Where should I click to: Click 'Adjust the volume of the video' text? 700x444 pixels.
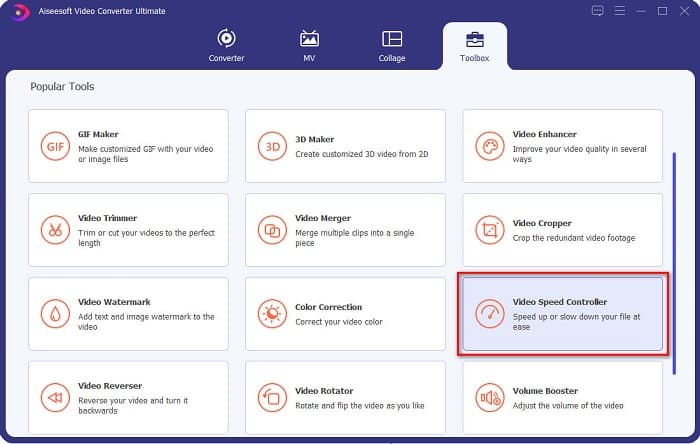click(x=568, y=406)
